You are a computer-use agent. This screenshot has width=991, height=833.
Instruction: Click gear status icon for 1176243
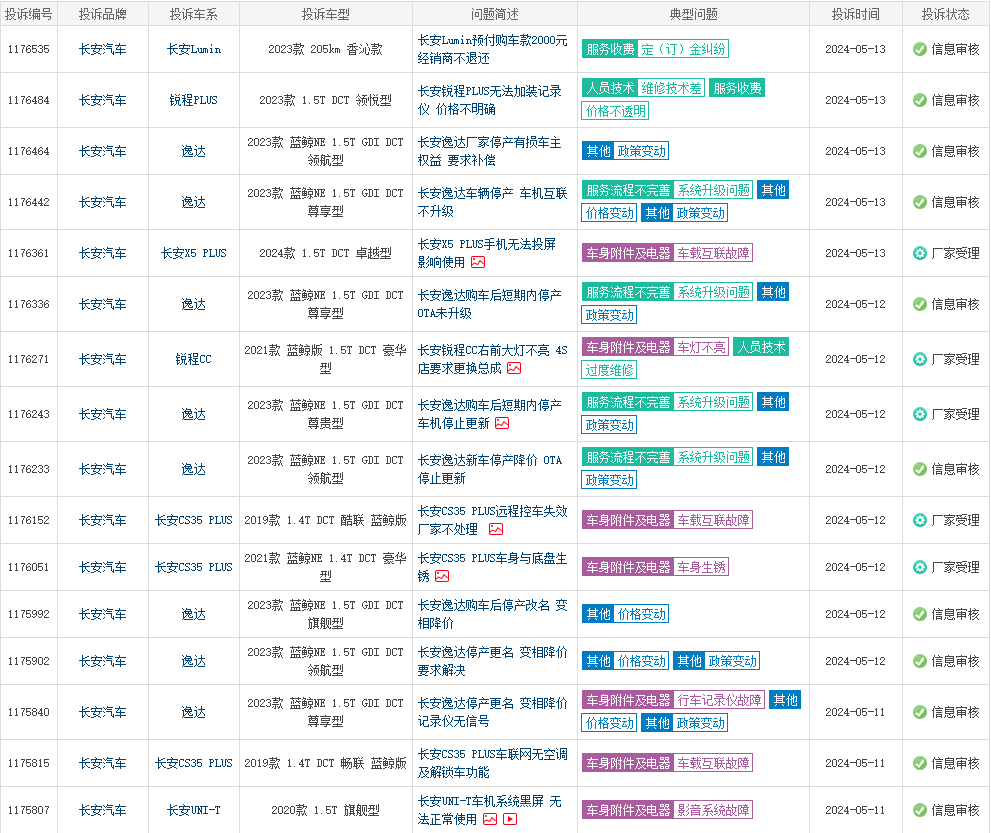(x=920, y=415)
